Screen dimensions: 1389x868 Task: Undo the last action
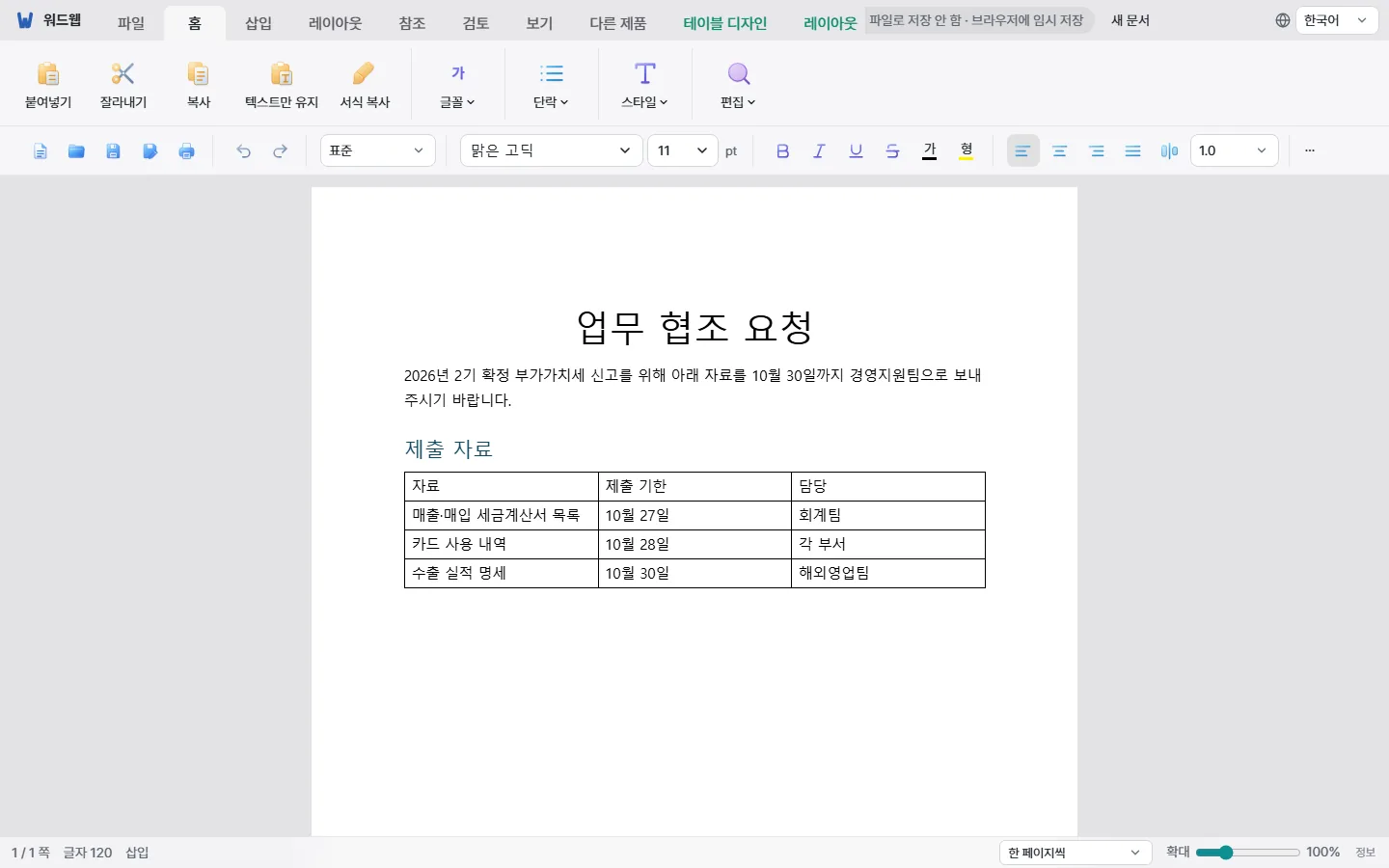[243, 151]
